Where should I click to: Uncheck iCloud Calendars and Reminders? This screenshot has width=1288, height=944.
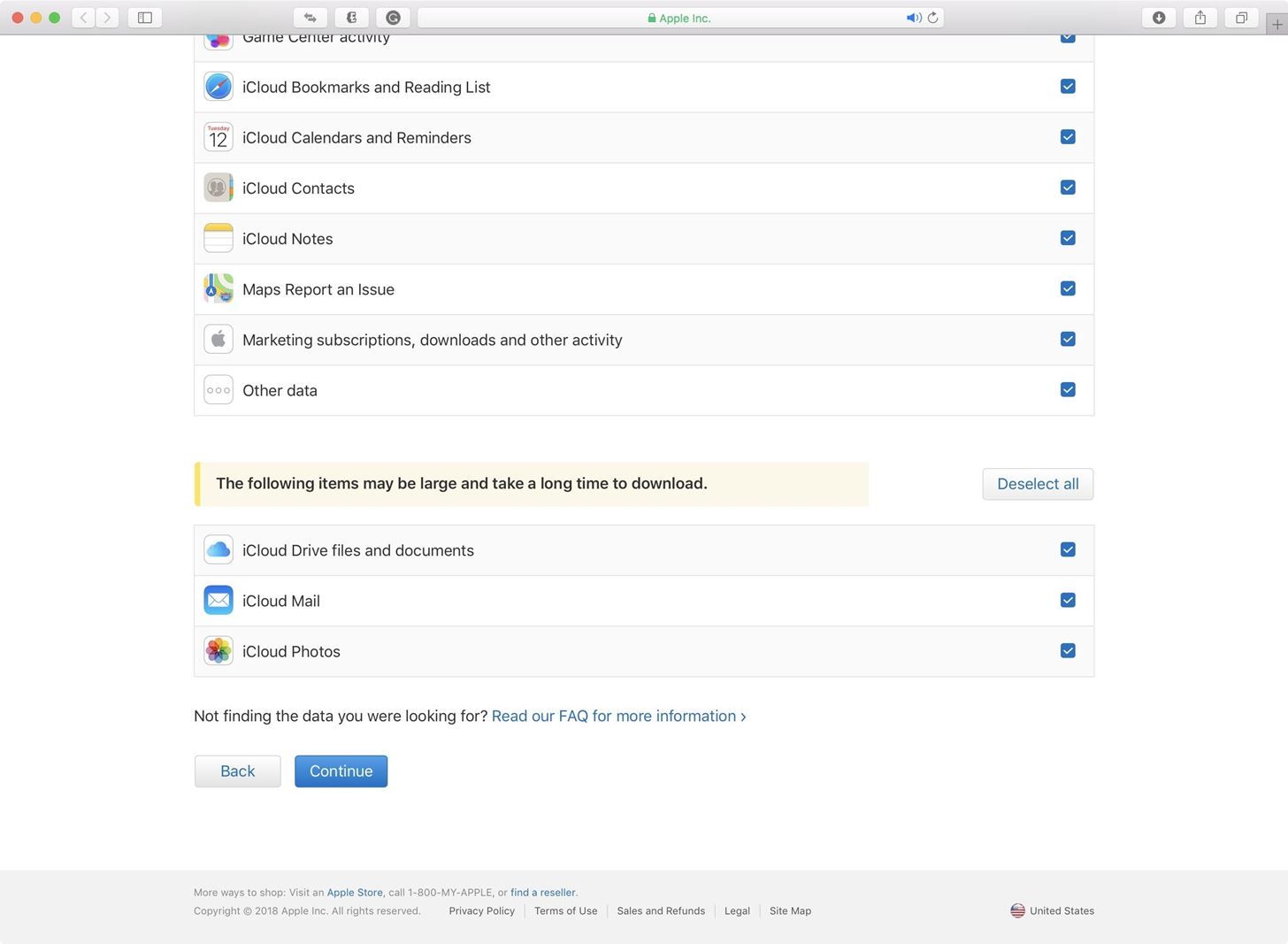coord(1068,136)
